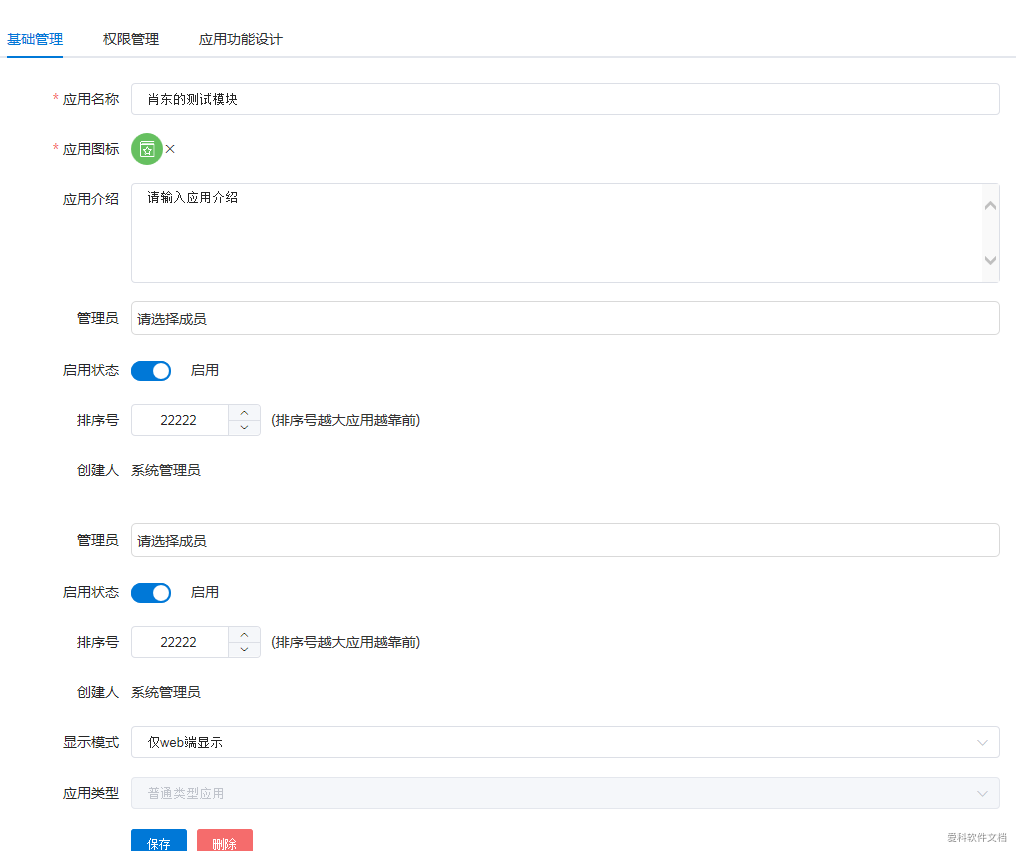Toggle the second 启用状态 switch
The image size is (1016, 851).
click(151, 592)
